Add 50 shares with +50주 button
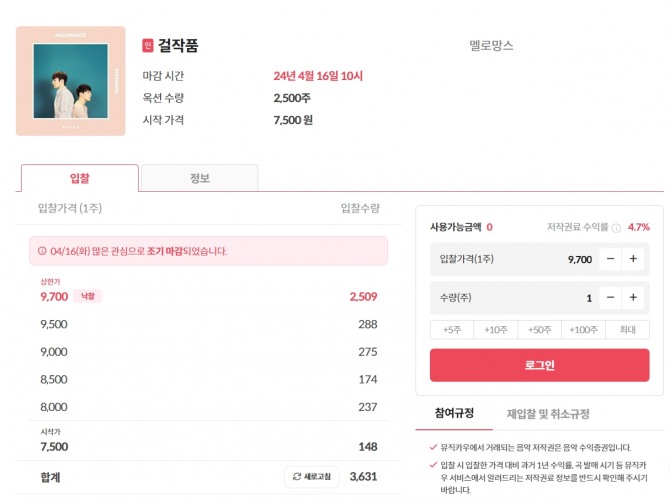Image resolution: width=670 pixels, height=502 pixels. (540, 330)
